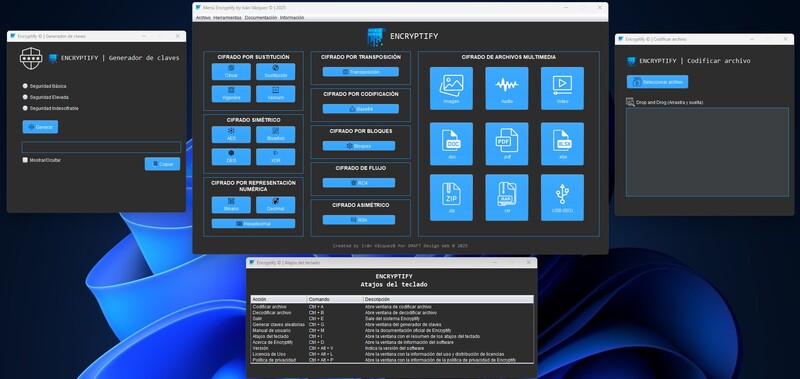Open the rar file encryption tile

pyautogui.click(x=507, y=197)
